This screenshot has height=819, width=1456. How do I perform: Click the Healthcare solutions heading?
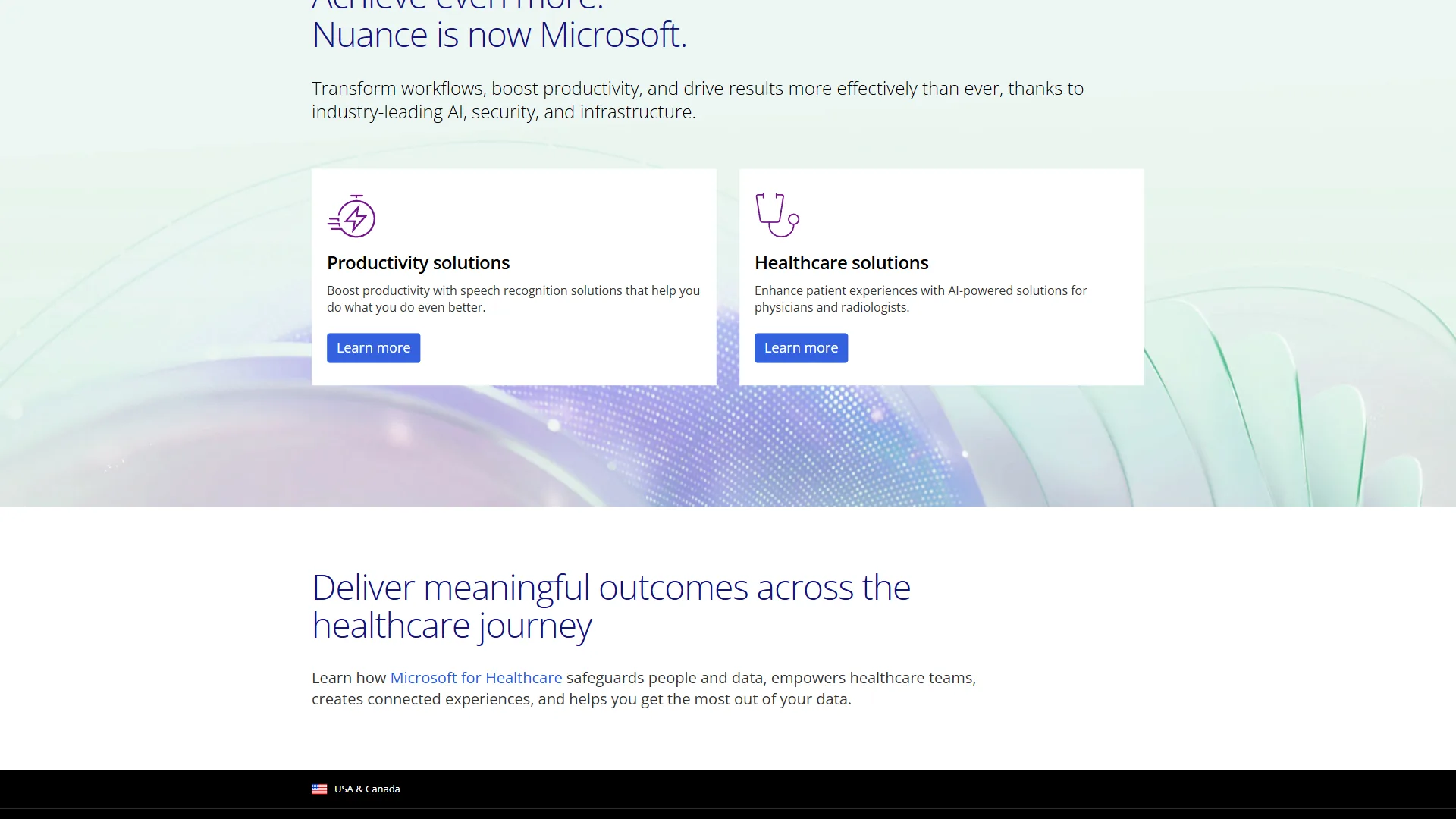point(841,263)
